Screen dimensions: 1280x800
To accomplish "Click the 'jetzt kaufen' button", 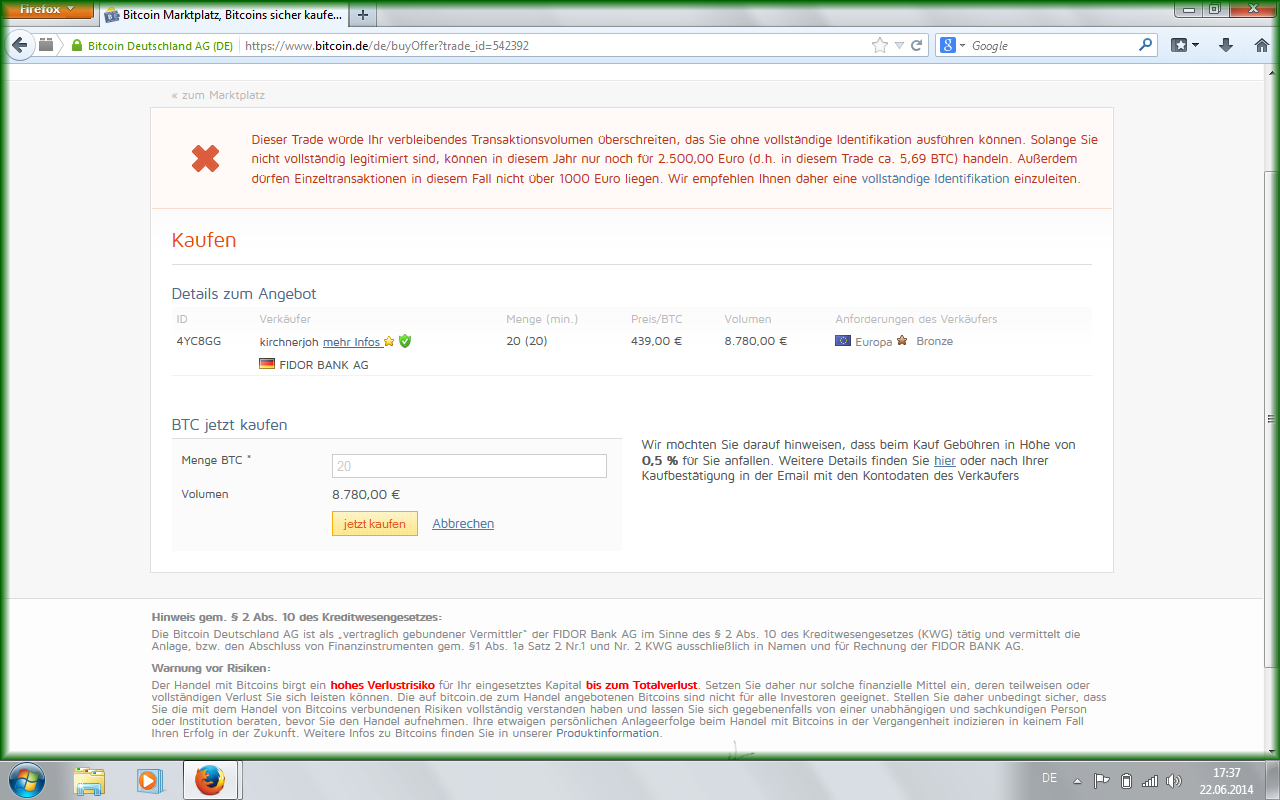I will click(375, 523).
